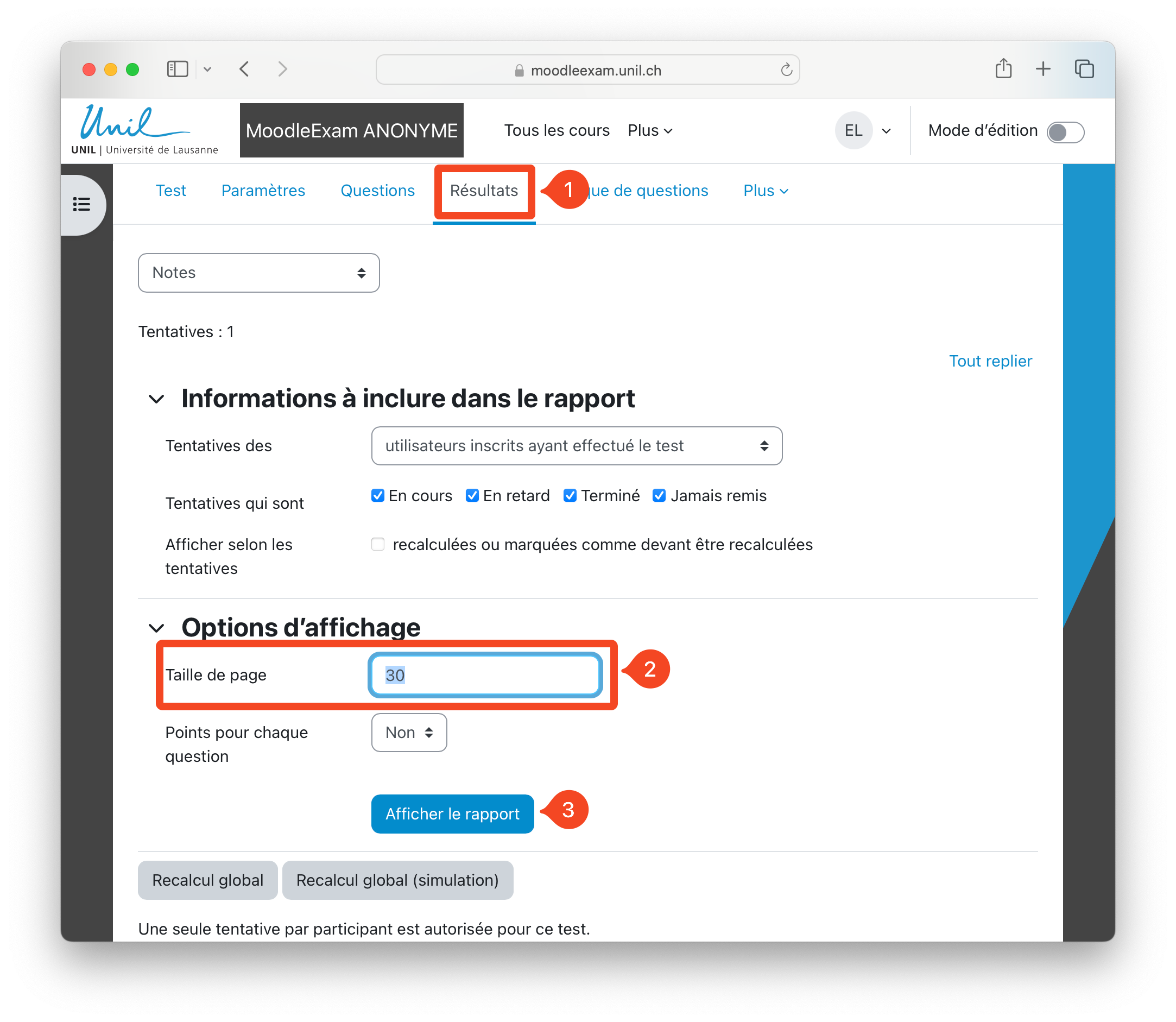Show the tab overview icon
The width and height of the screenshot is (1176, 1022).
pos(1084,68)
